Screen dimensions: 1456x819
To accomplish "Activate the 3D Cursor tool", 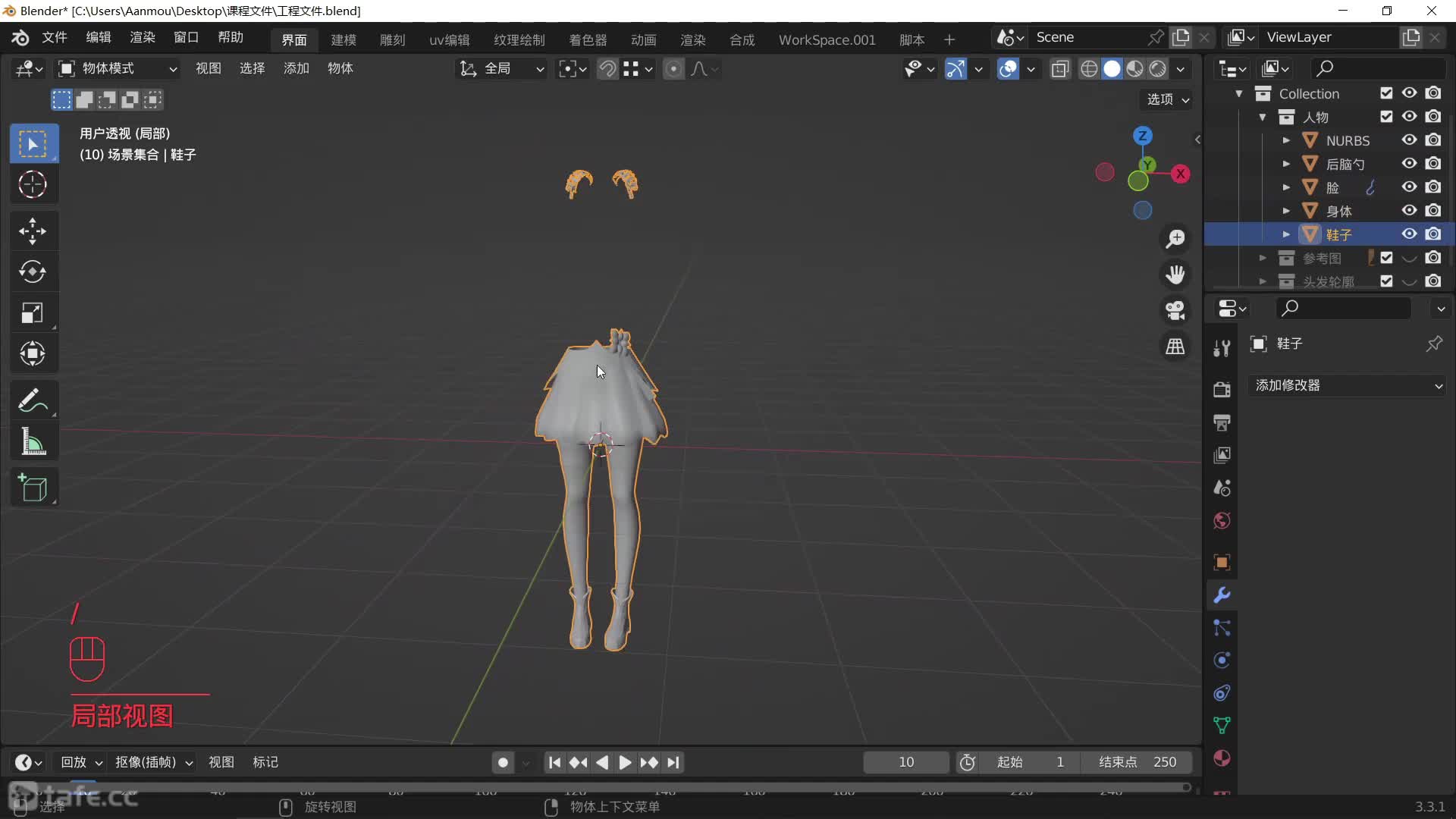I will [33, 184].
